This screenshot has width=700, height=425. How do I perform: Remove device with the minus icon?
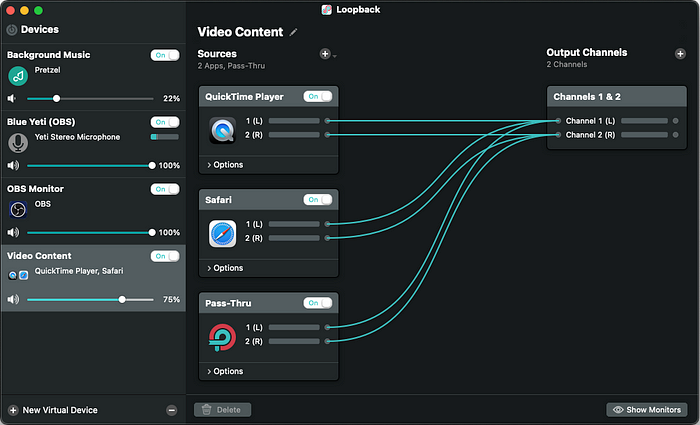(x=171, y=410)
